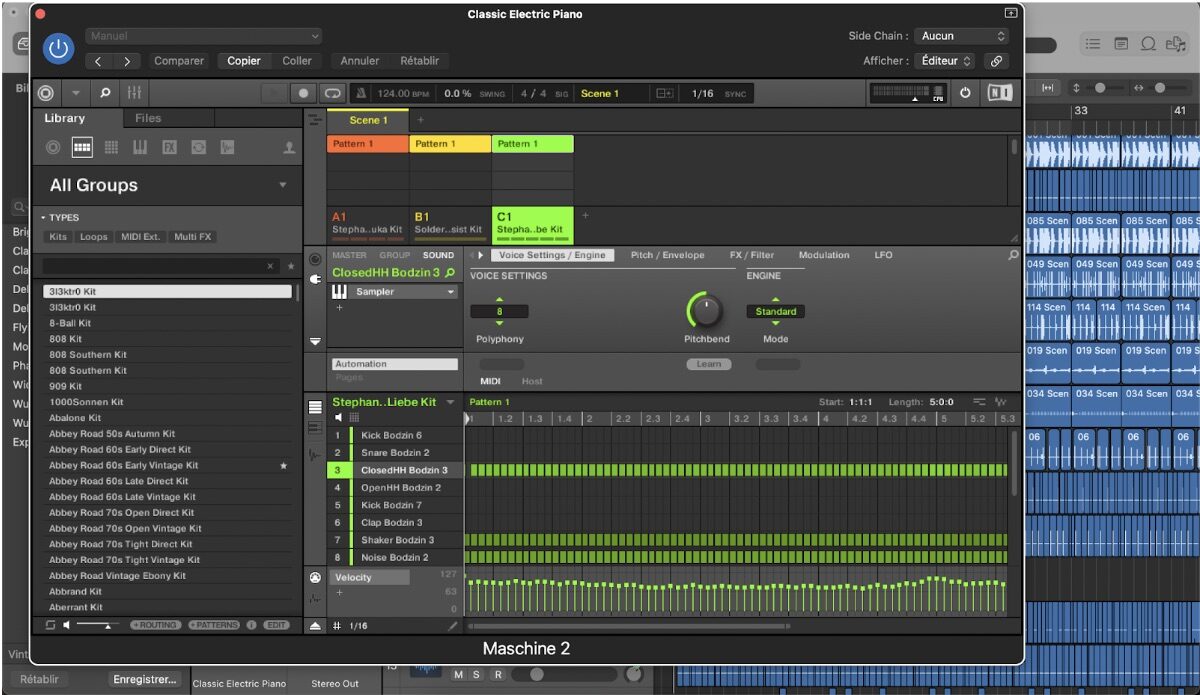
Task: Click the Comparer button
Action: (179, 61)
